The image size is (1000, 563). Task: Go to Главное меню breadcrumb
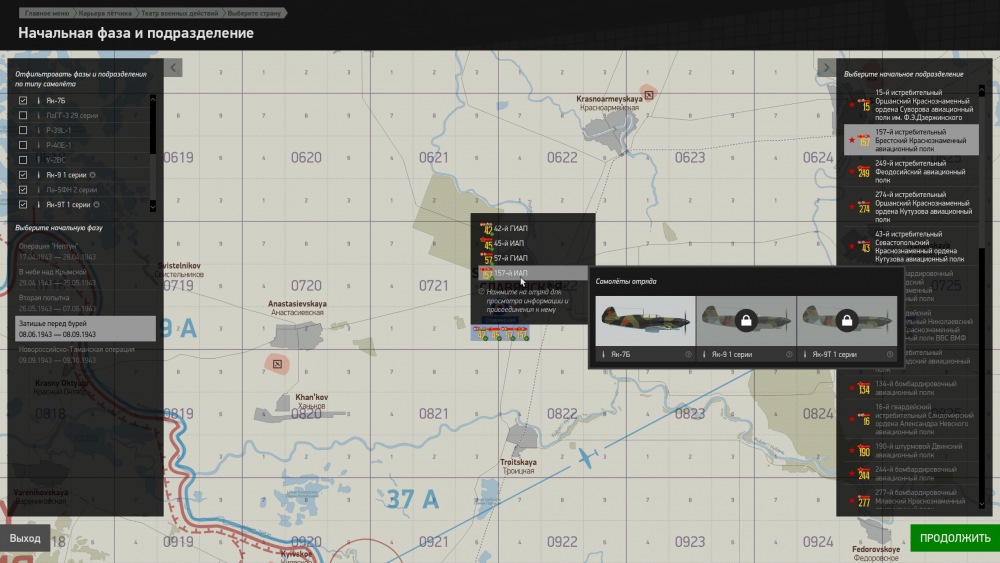pos(47,13)
